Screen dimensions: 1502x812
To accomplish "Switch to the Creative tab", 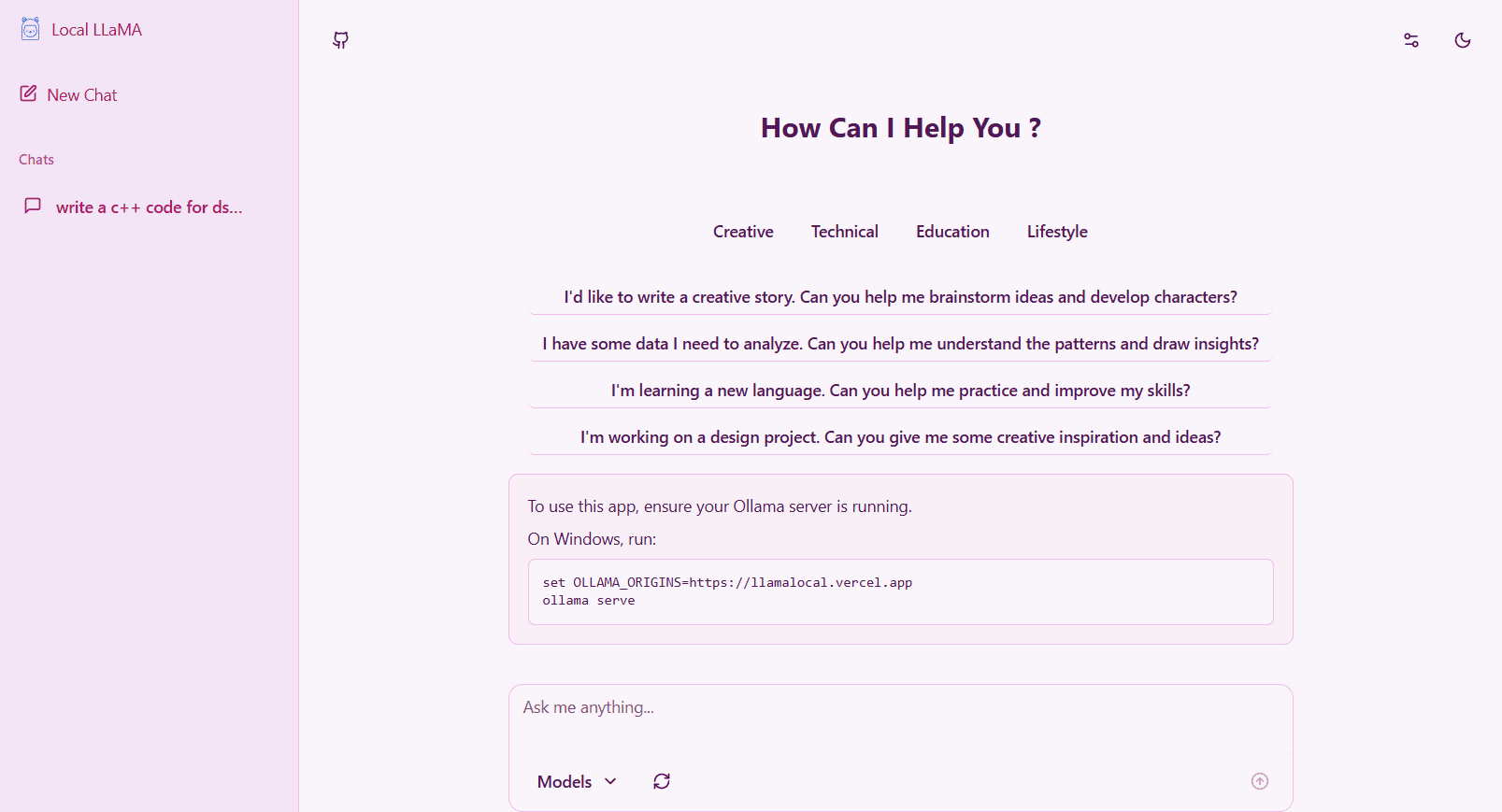I will pos(743,232).
